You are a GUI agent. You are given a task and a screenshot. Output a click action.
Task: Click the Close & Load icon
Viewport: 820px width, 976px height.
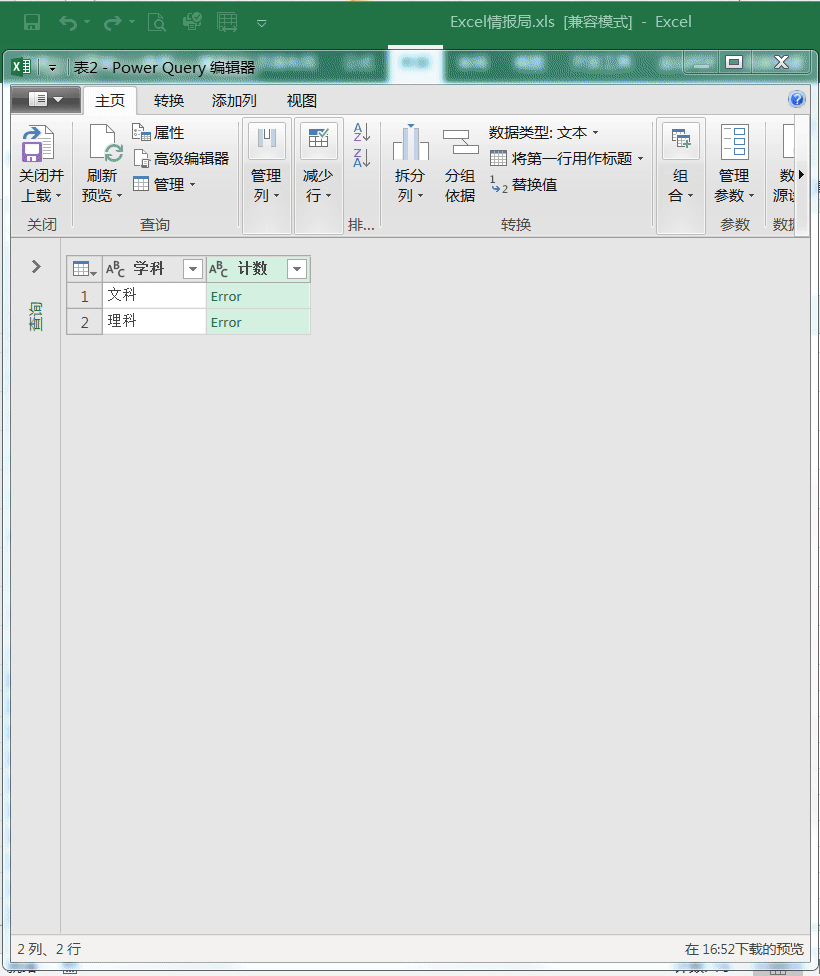click(x=37, y=144)
